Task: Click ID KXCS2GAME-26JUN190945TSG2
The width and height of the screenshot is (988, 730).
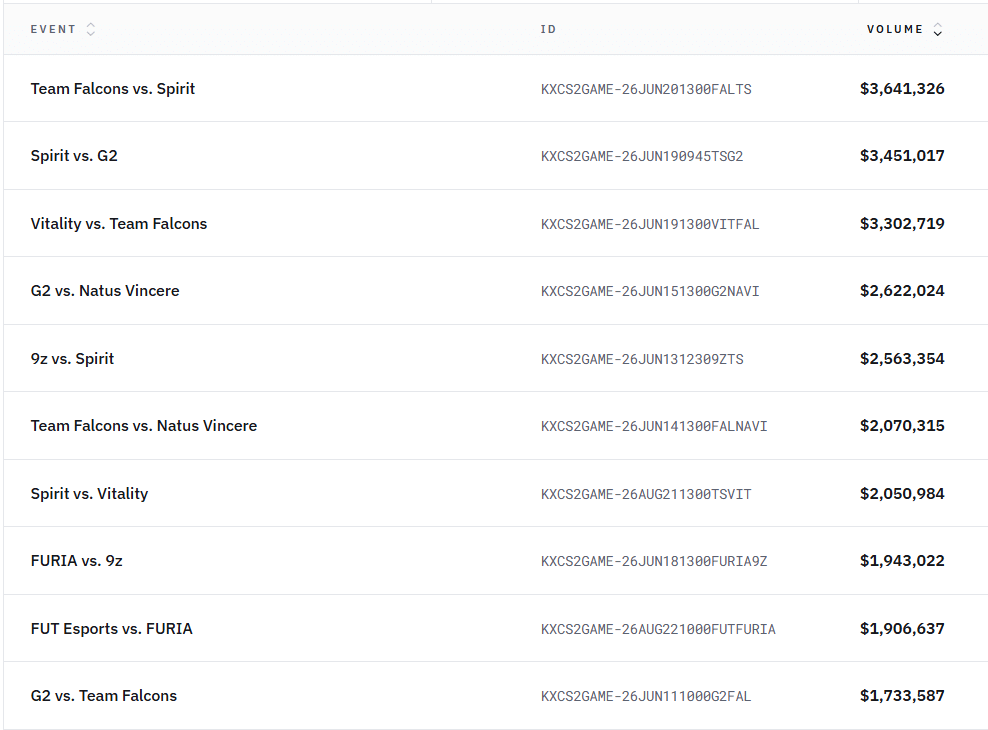Action: click(x=641, y=156)
